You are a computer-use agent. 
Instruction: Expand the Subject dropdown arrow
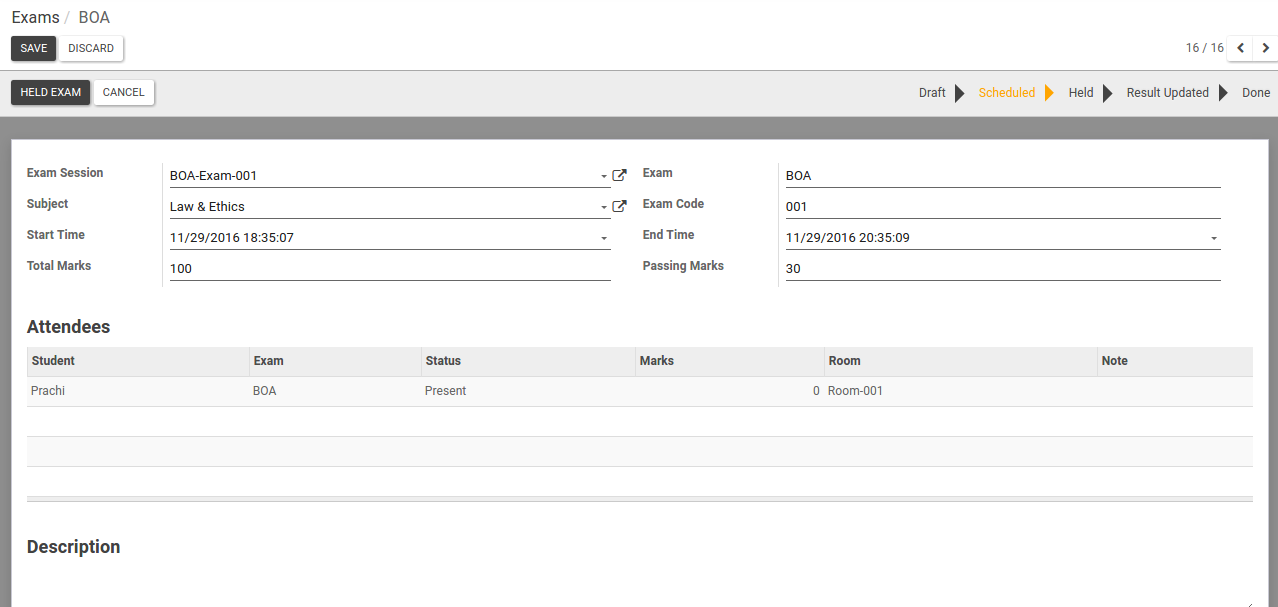(604, 207)
